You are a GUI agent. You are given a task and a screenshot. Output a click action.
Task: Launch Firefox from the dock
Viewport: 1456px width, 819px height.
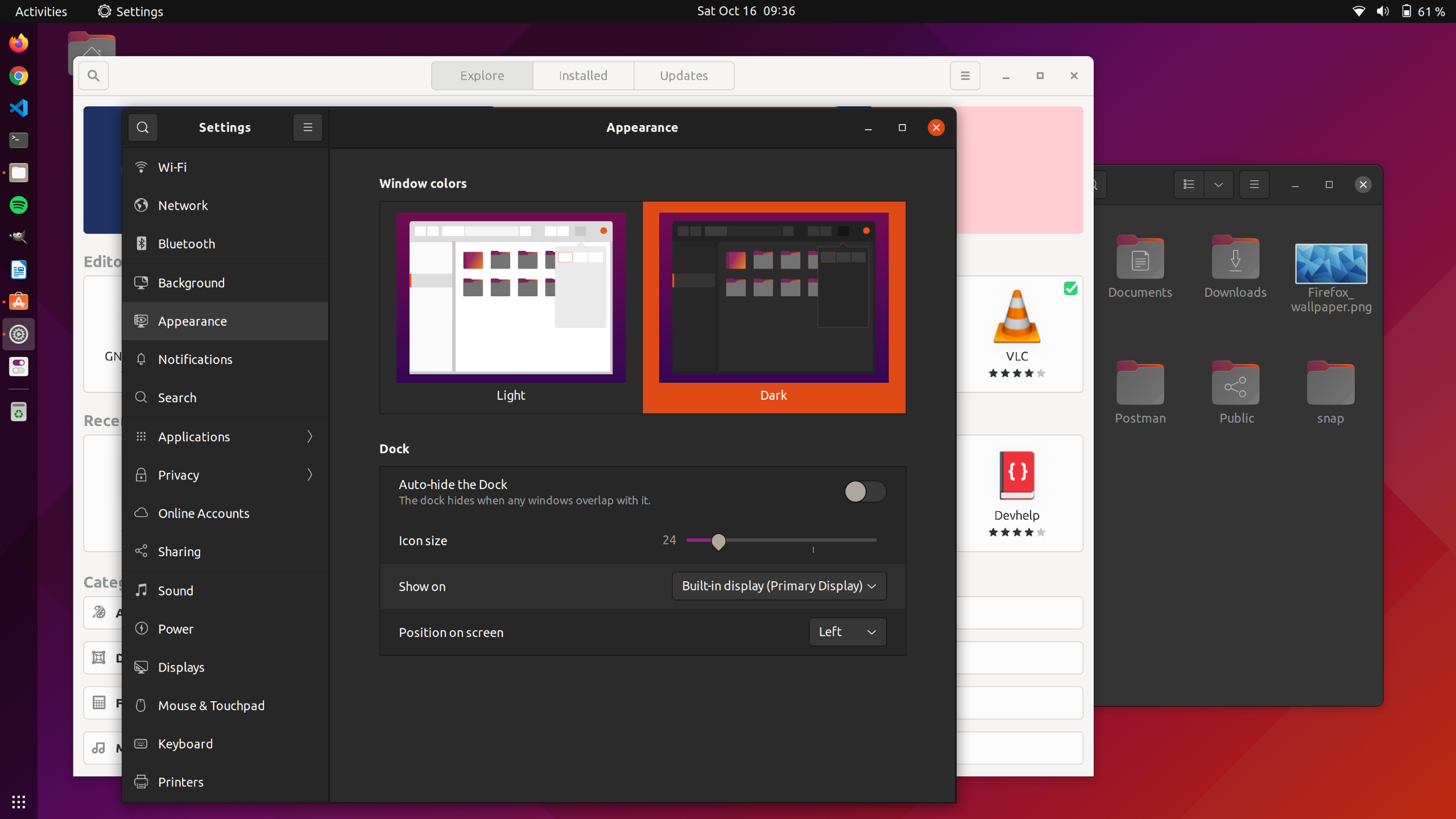point(19,43)
